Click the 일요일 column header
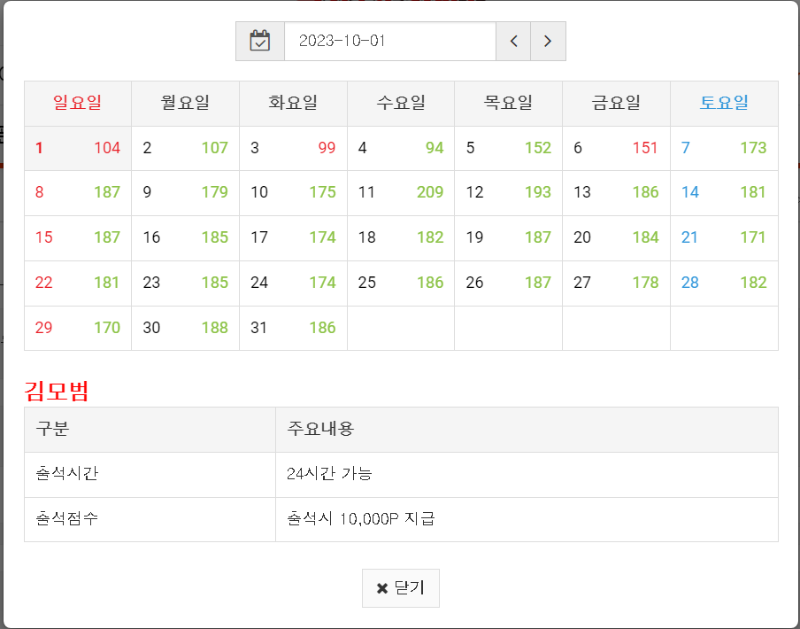 (78, 102)
